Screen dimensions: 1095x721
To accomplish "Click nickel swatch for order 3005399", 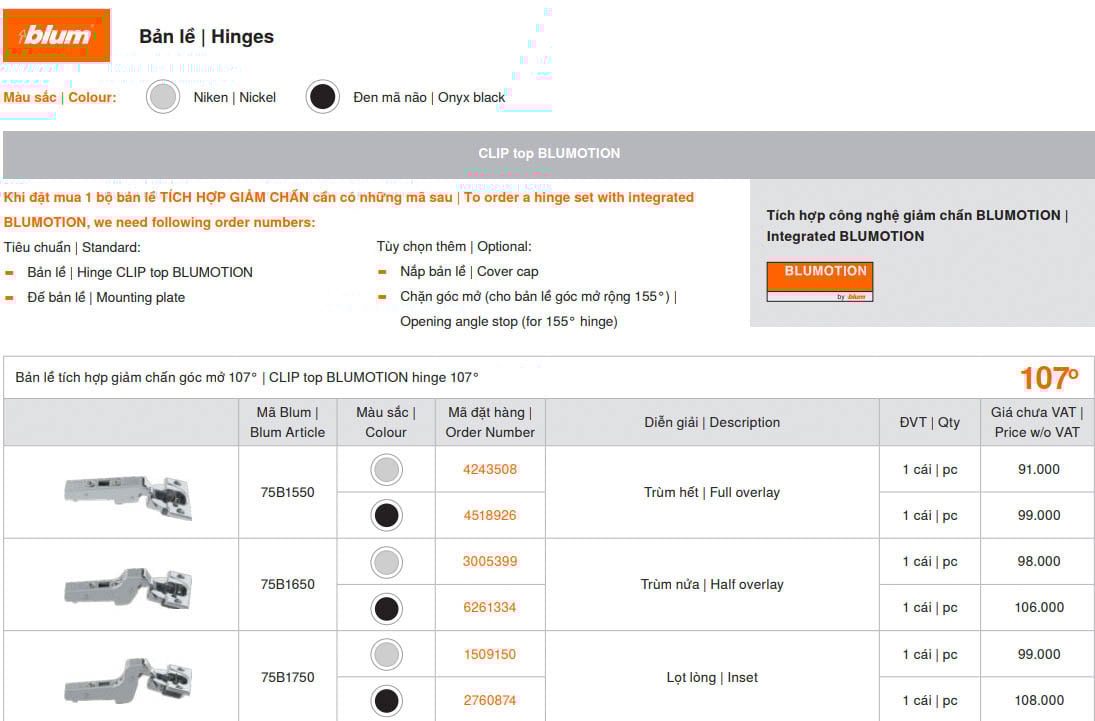I will pos(386,562).
